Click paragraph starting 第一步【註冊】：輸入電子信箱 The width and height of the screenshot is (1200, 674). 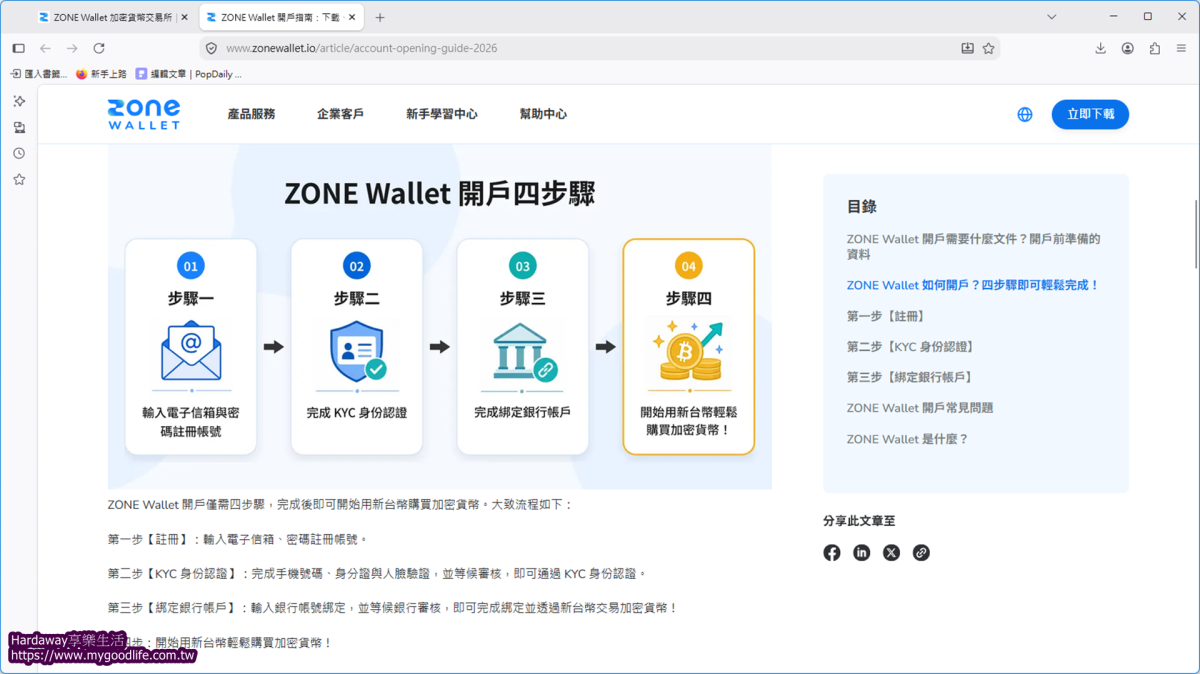[x=238, y=539]
